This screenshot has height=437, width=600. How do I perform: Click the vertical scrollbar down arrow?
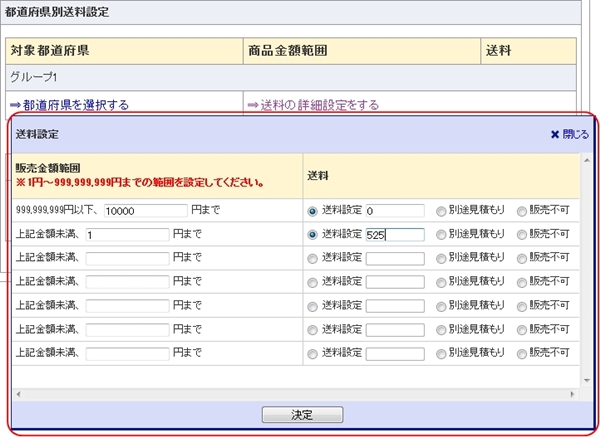coord(587,381)
